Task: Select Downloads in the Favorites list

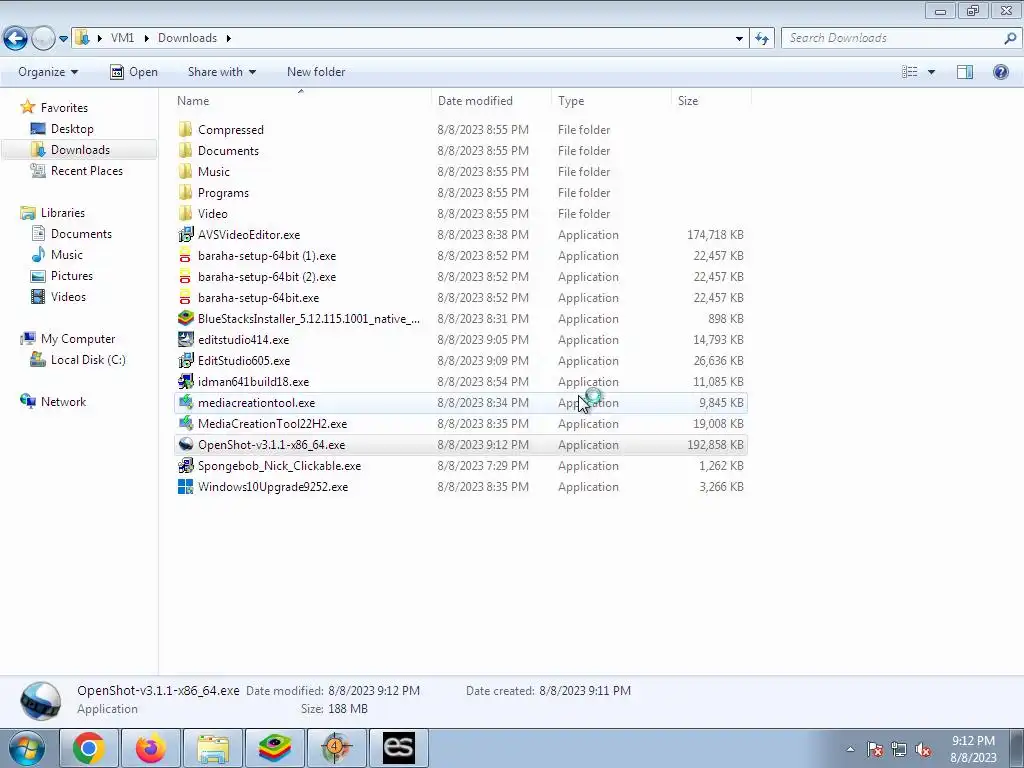Action: point(80,150)
